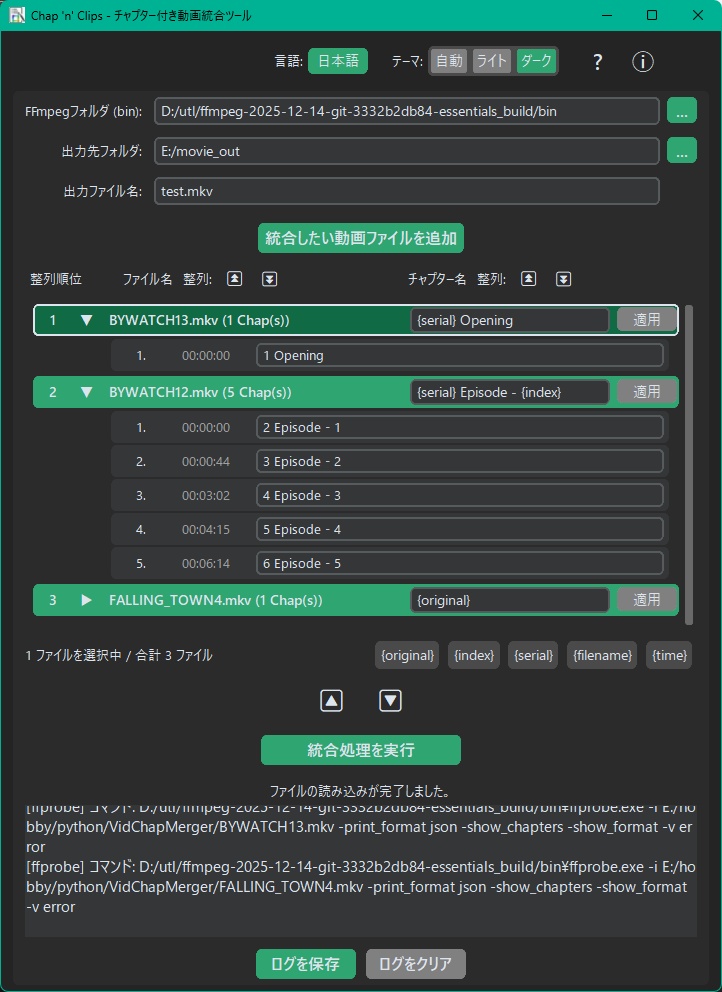This screenshot has width=722, height=992.
Task: Move the selected file down with the down arrow
Action: (390, 700)
